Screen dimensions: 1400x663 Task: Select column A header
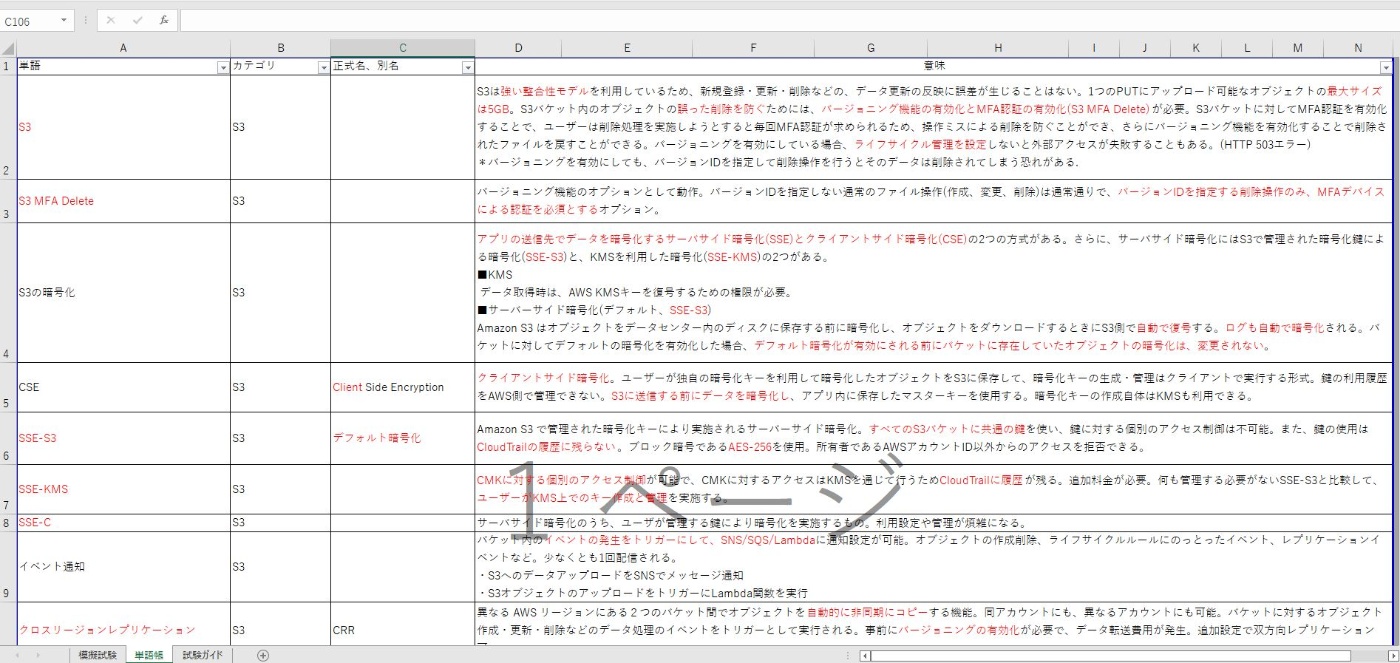(123, 48)
